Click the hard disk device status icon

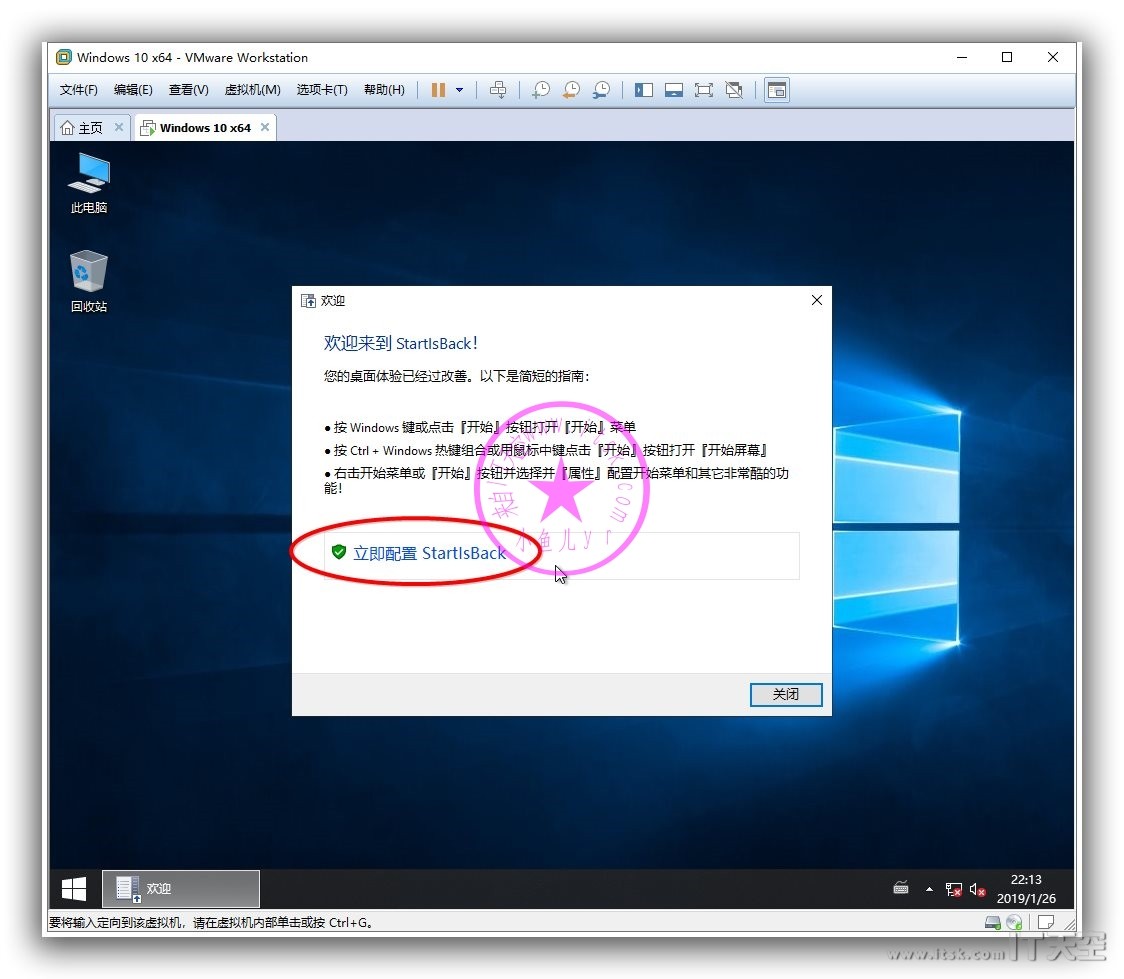[993, 922]
